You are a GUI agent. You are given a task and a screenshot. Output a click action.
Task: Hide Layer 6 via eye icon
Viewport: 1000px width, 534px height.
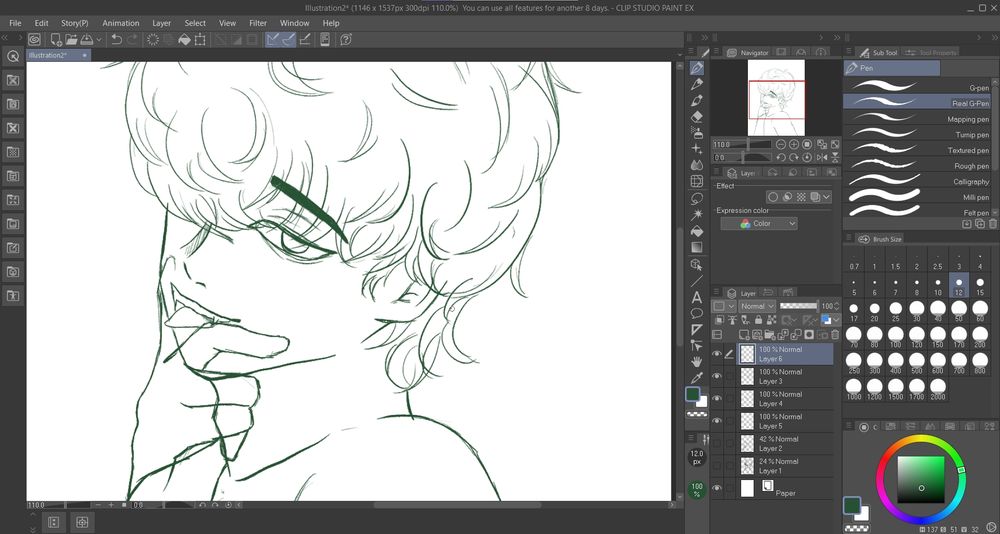pyautogui.click(x=717, y=354)
